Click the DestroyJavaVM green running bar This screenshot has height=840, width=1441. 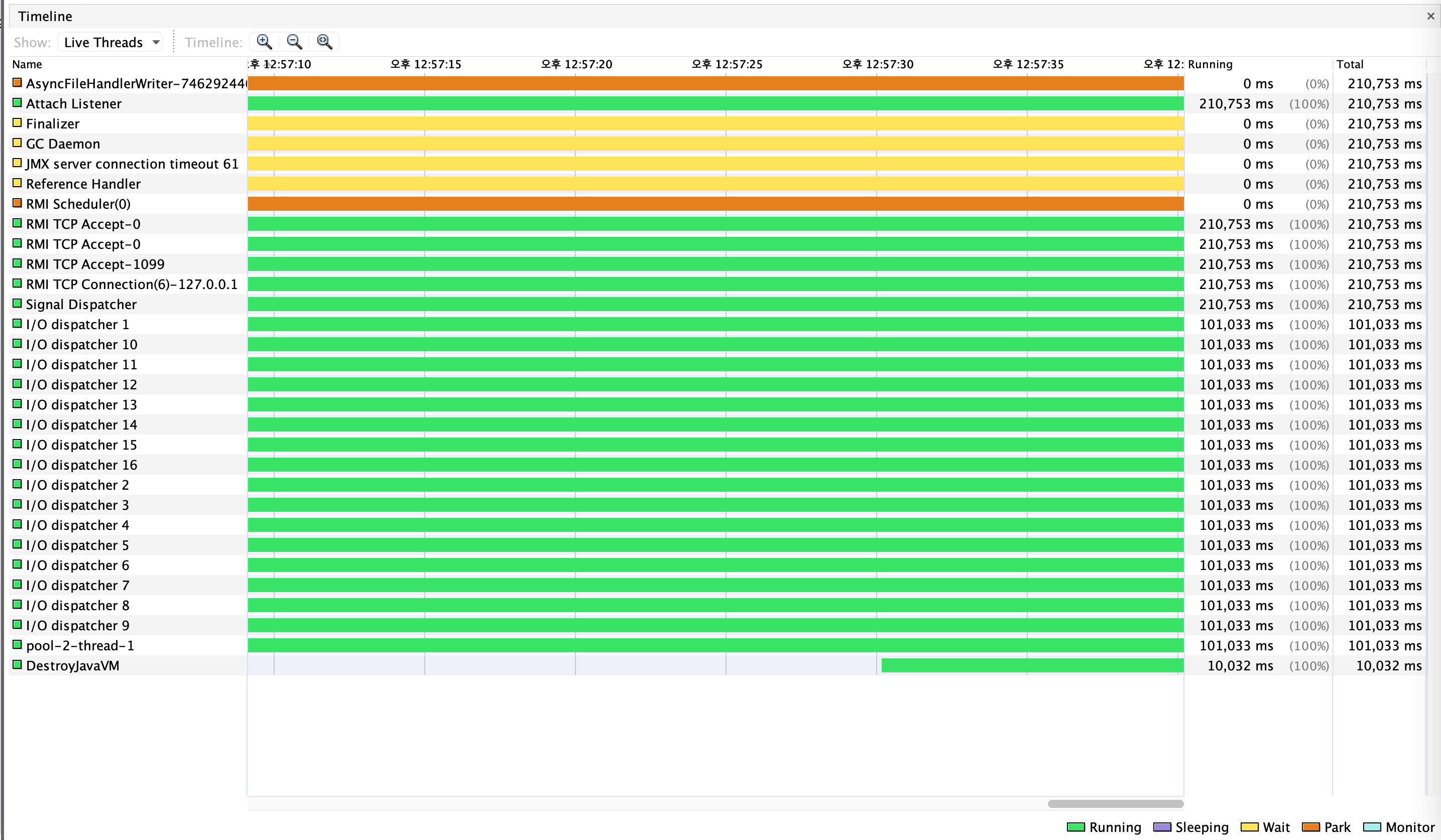point(1032,665)
